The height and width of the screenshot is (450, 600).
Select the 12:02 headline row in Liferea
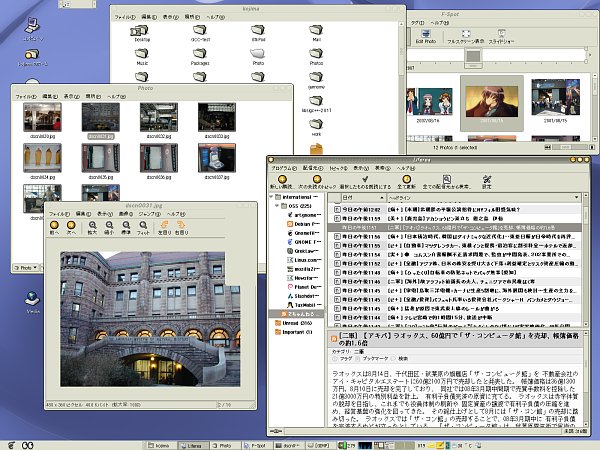[x=455, y=209]
